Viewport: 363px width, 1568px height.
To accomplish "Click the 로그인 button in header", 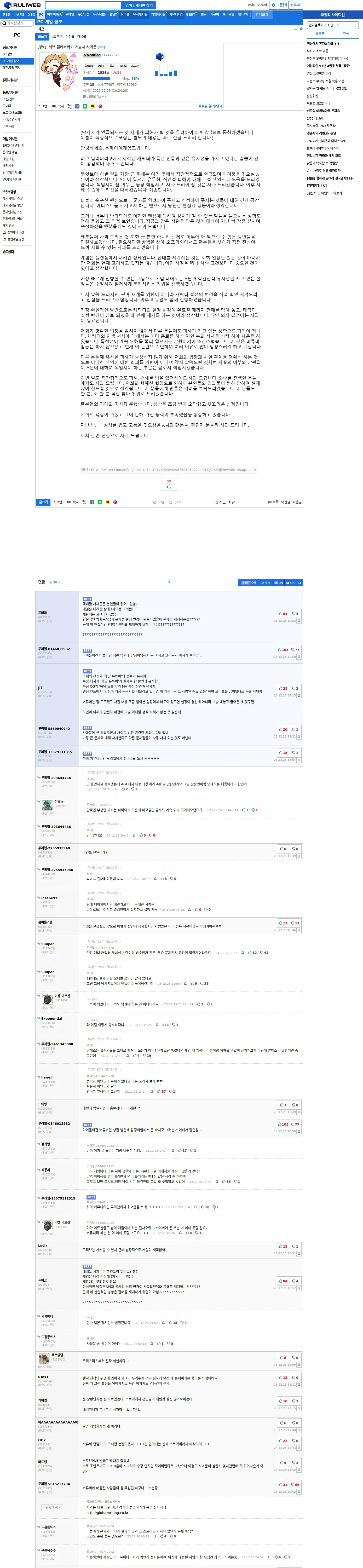I will 296,5.
